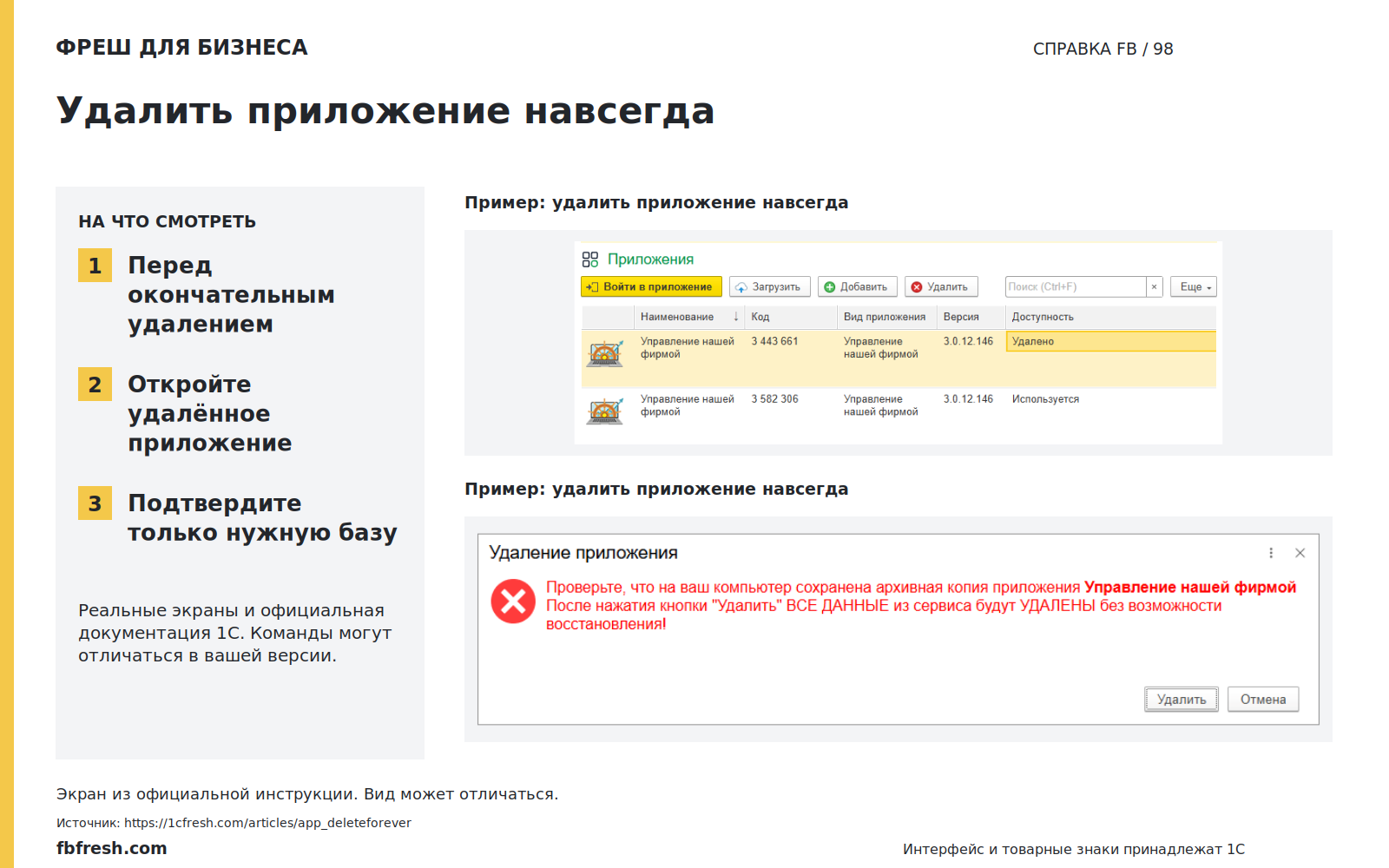Click the name cell in row 3 443 661
The width and height of the screenshot is (1389, 868).
pos(688,347)
